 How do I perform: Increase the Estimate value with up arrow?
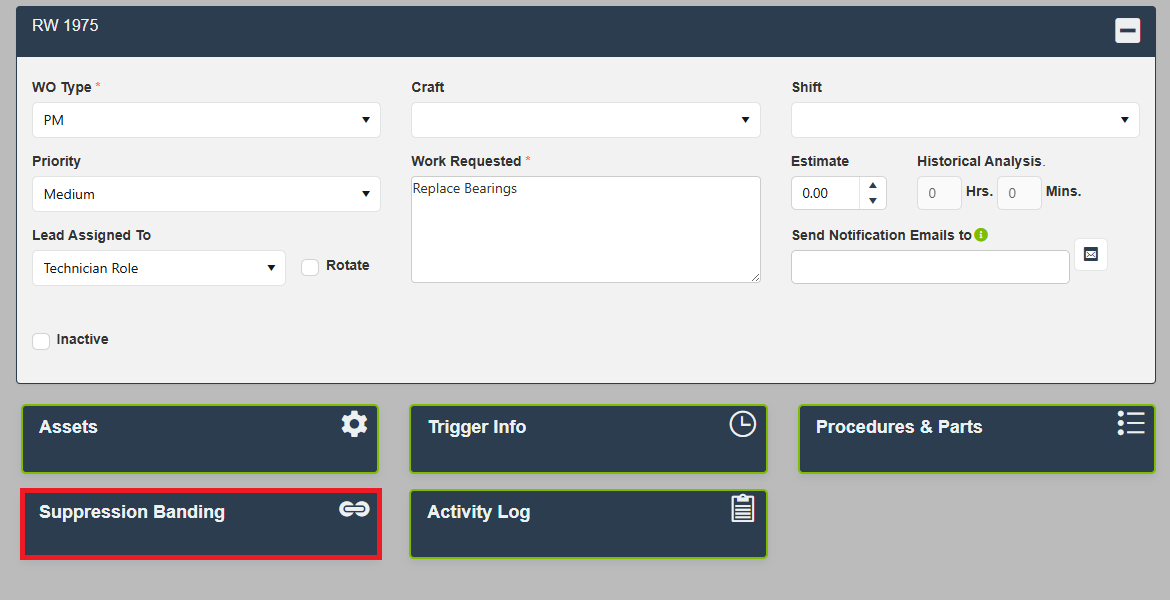tap(872, 185)
